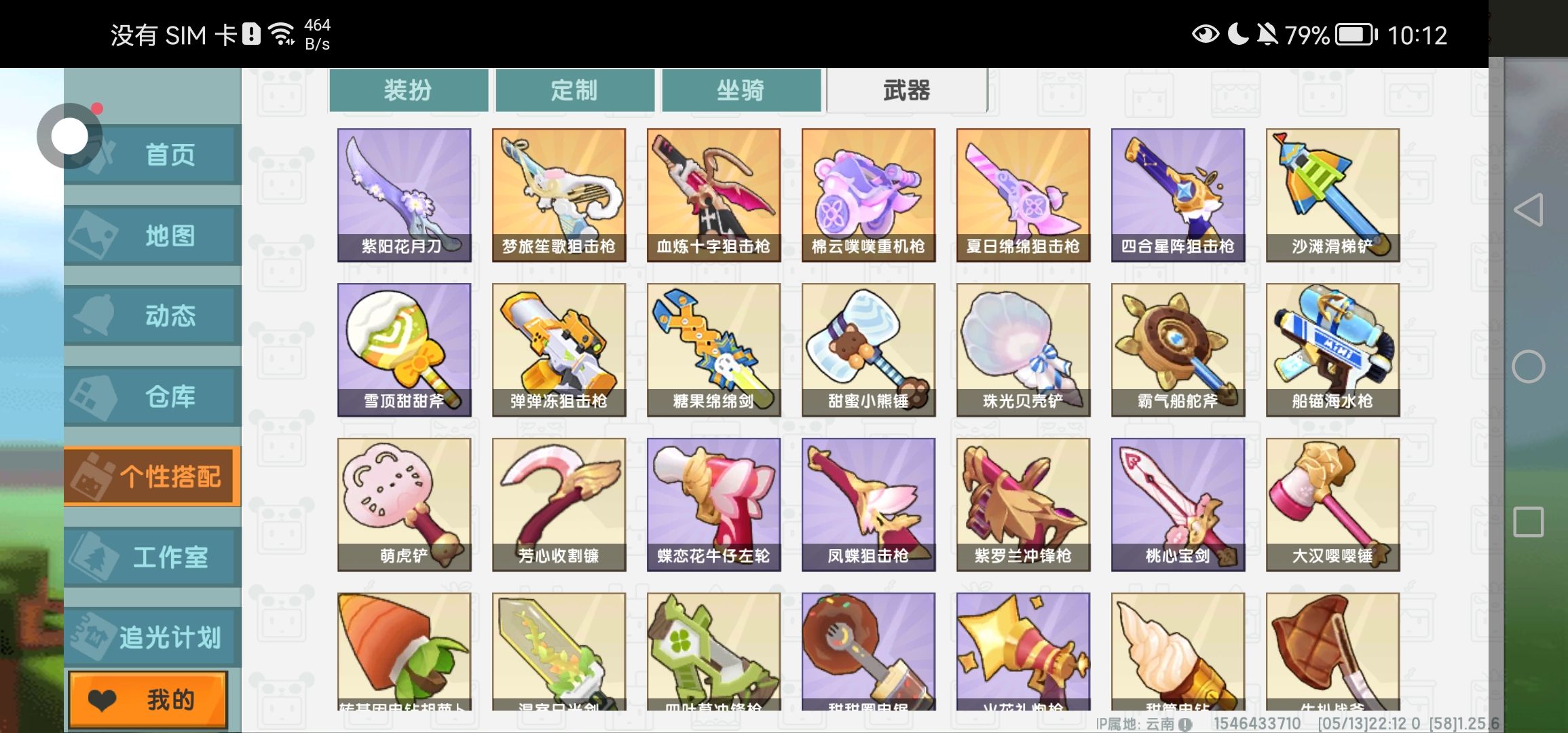1568x733 pixels.
Task: Tap the 沙滩滑梯铲 shovel item
Action: (x=1332, y=195)
